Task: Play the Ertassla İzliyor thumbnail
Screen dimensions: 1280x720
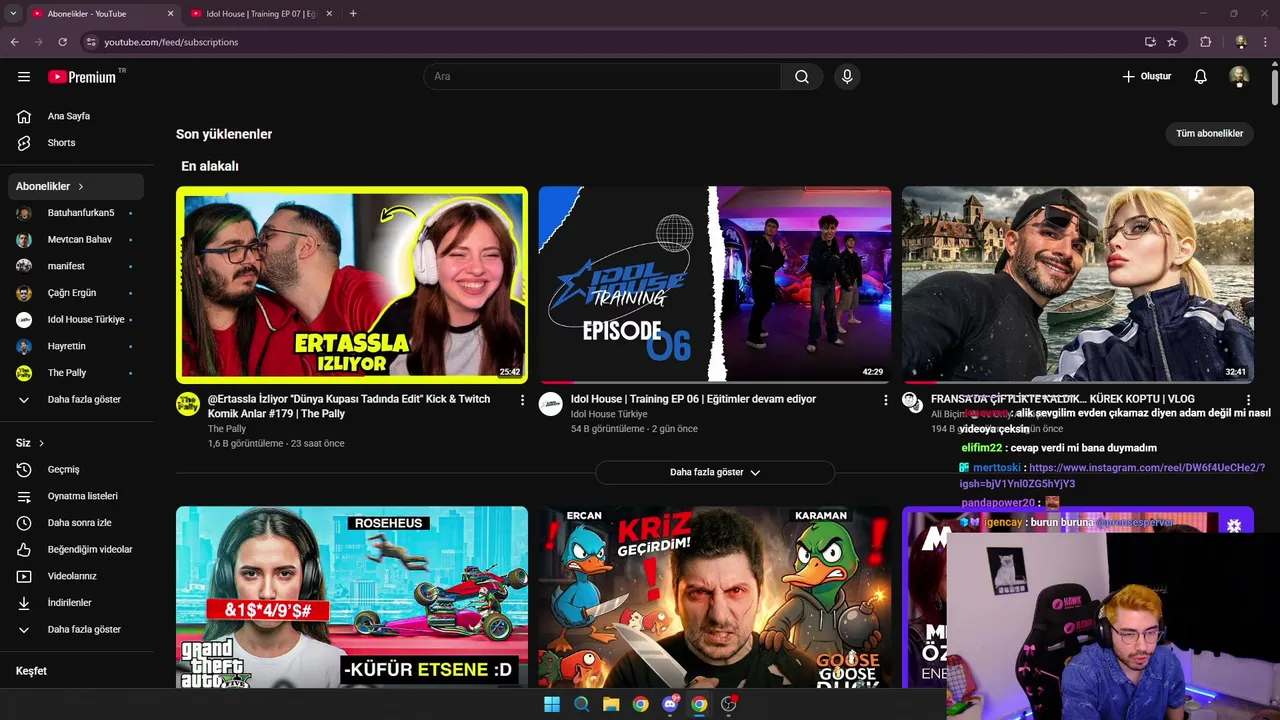Action: [352, 285]
